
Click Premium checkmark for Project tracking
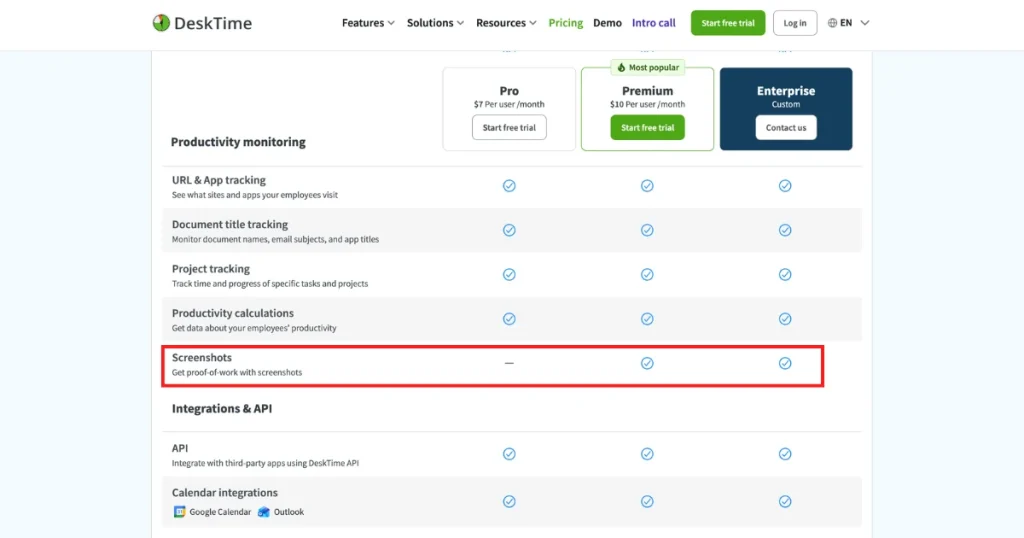tap(647, 275)
